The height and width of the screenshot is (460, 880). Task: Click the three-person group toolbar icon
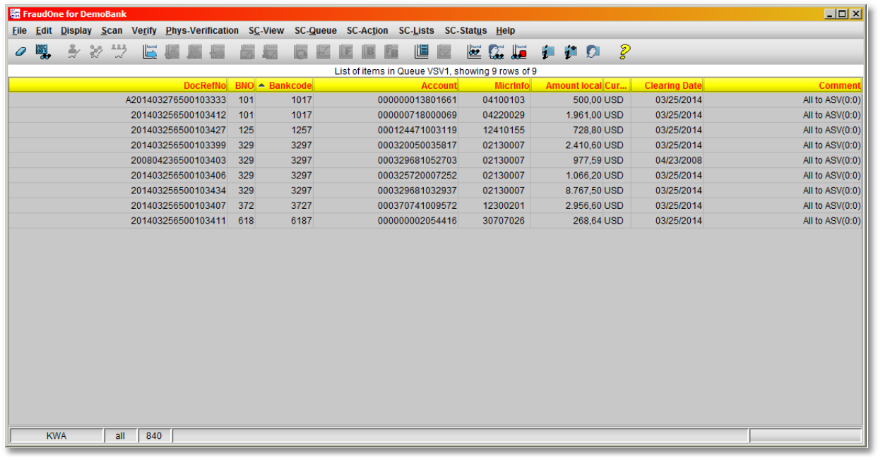pos(119,51)
